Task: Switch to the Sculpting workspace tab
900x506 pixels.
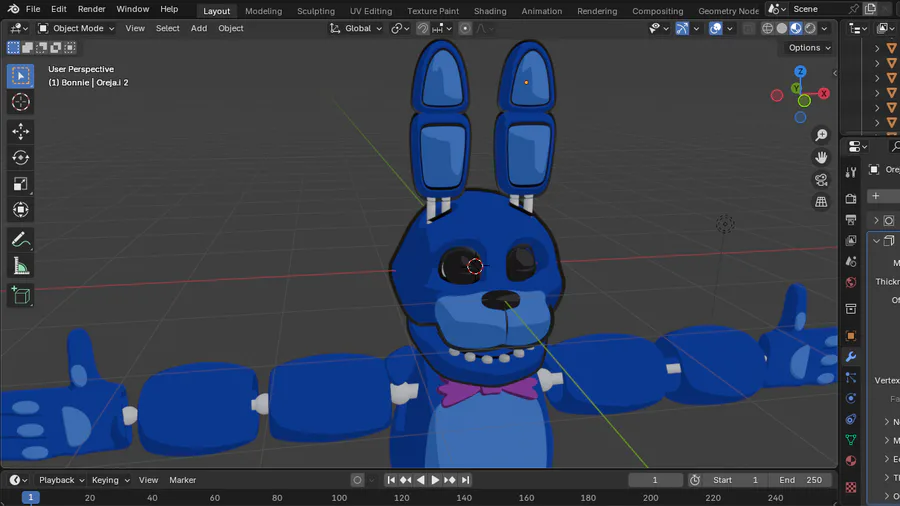Action: coord(316,11)
